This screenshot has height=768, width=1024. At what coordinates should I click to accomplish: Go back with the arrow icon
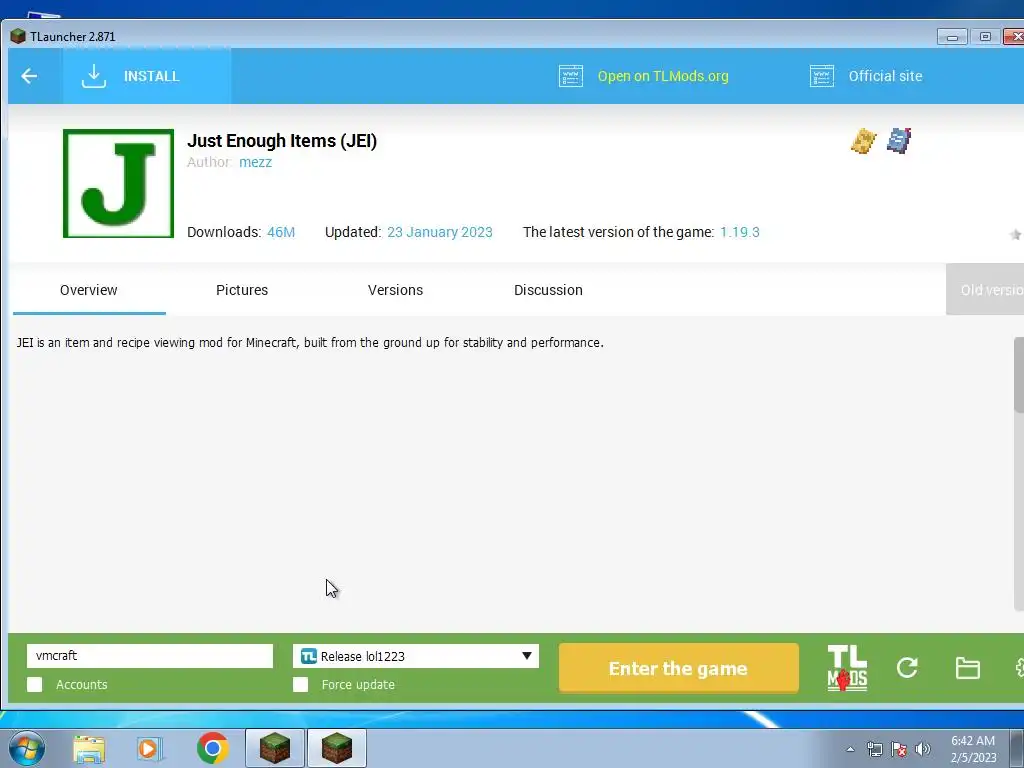29,76
